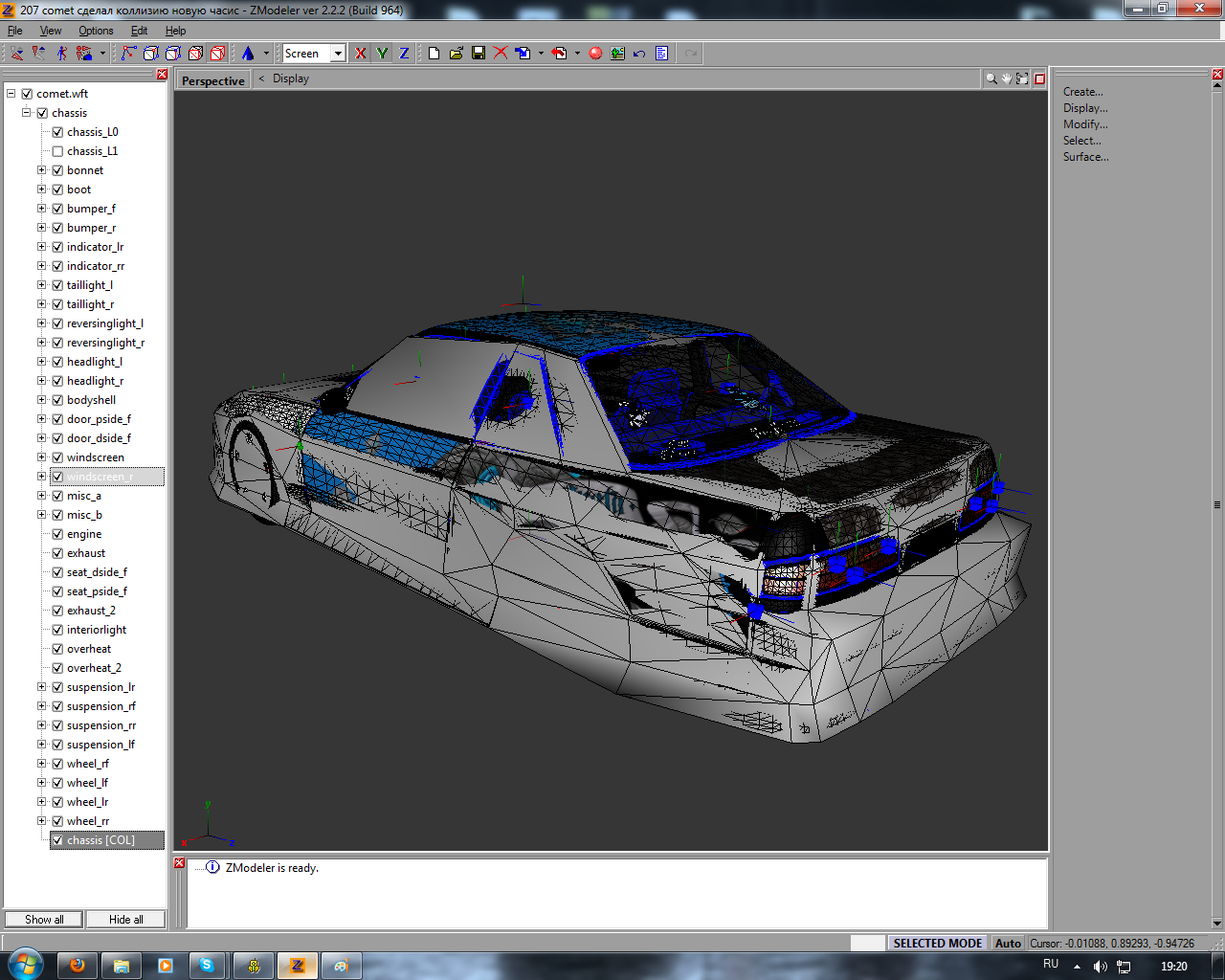Uncheck the bodyshell visibility checkbox
The height and width of the screenshot is (980, 1225).
pos(57,400)
